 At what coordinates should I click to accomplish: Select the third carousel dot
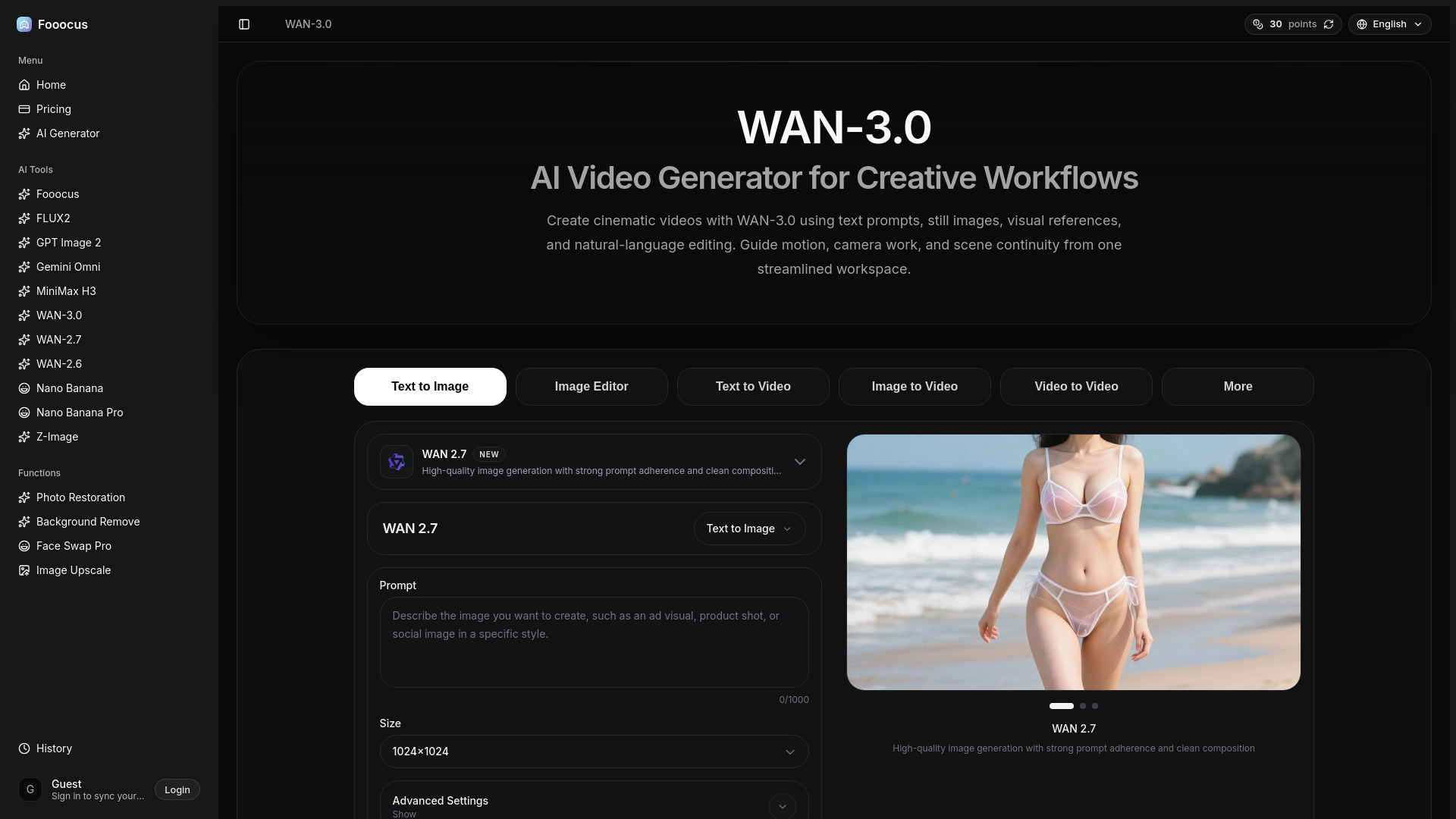(x=1095, y=706)
